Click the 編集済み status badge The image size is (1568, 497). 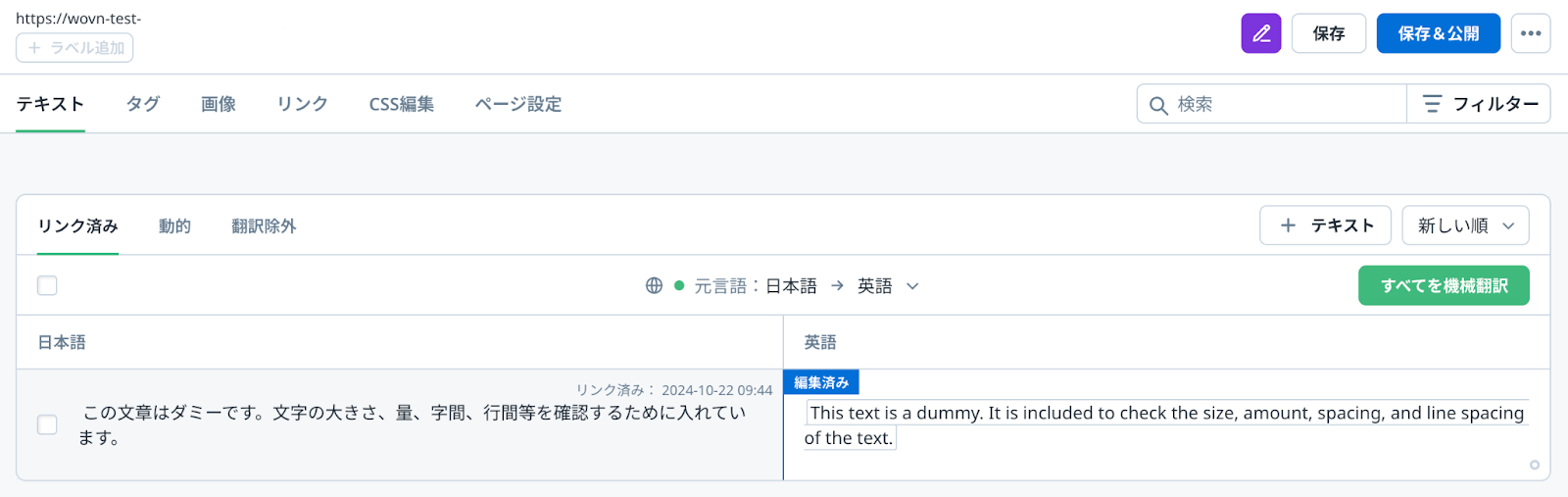click(x=821, y=382)
